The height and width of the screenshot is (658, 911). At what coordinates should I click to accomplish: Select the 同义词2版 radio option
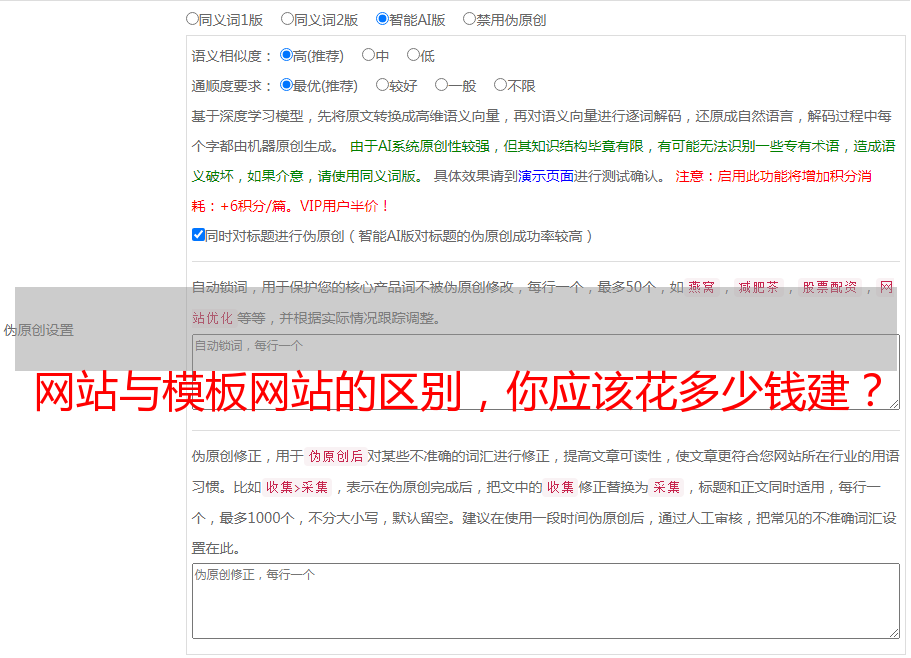point(287,19)
